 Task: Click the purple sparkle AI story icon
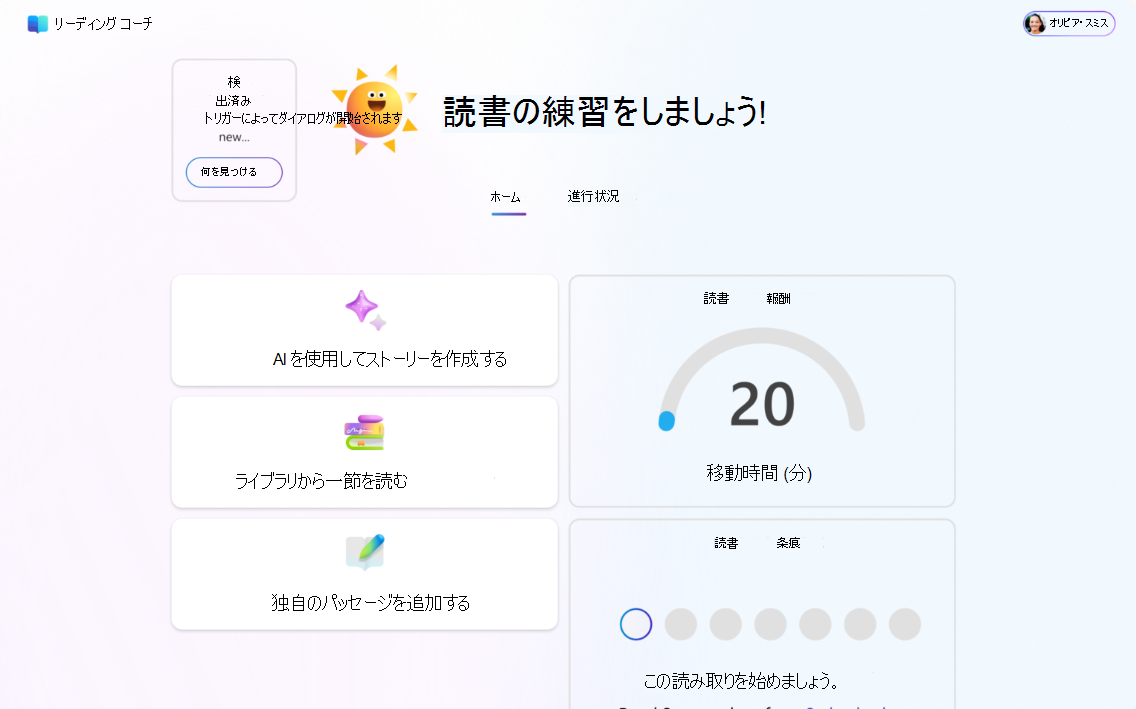pyautogui.click(x=366, y=310)
